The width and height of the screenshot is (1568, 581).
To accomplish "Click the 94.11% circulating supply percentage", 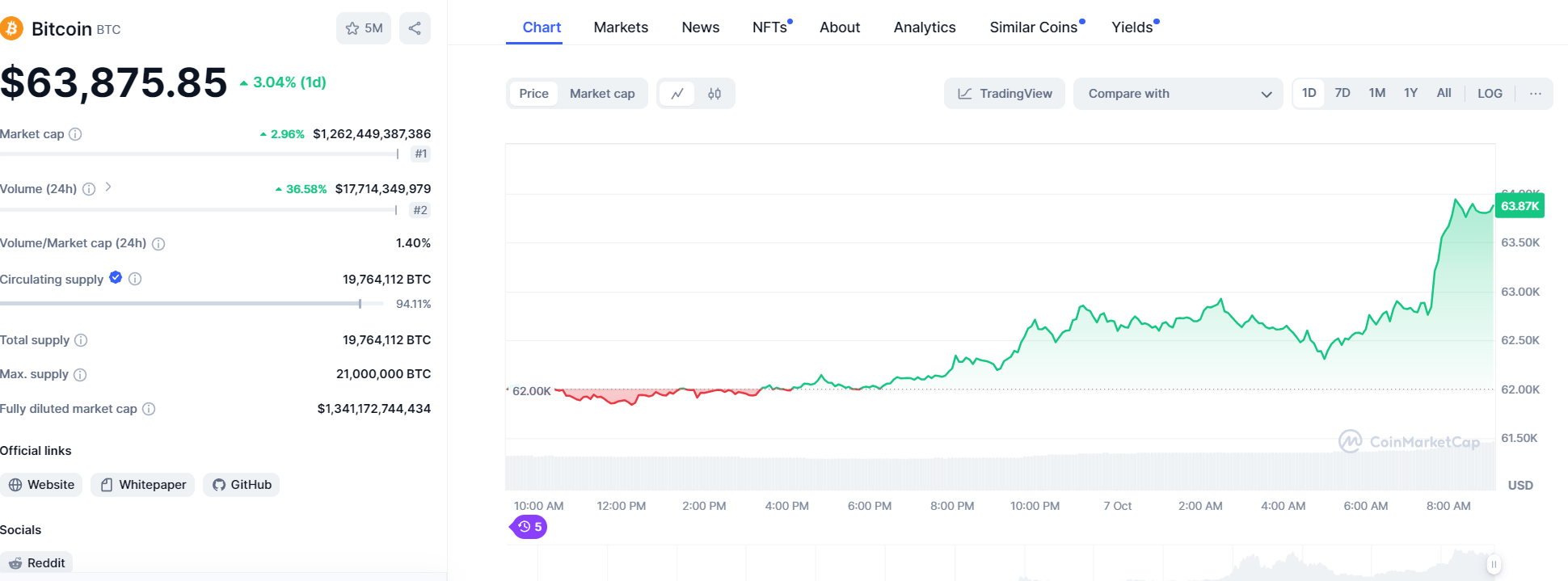I will [413, 304].
